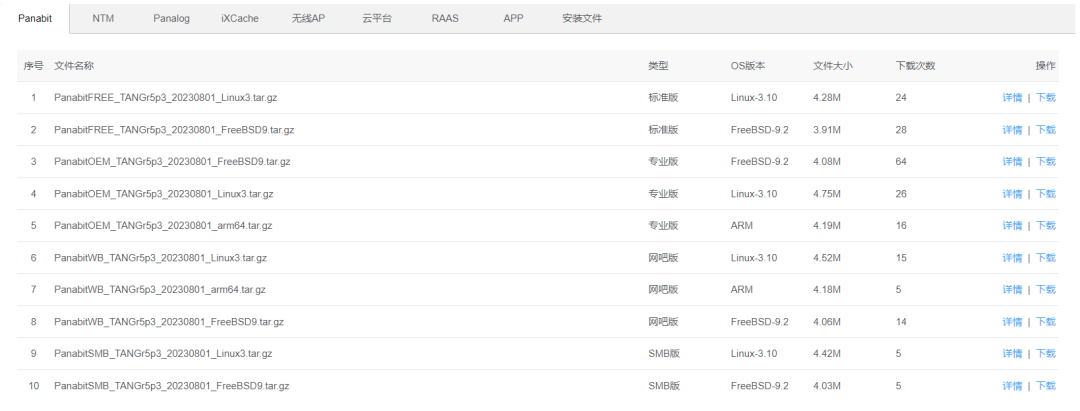Image resolution: width=1080 pixels, height=411 pixels.
Task: Download PanabitOEM FreeBSD9 file via 下载
Action: click(1046, 162)
